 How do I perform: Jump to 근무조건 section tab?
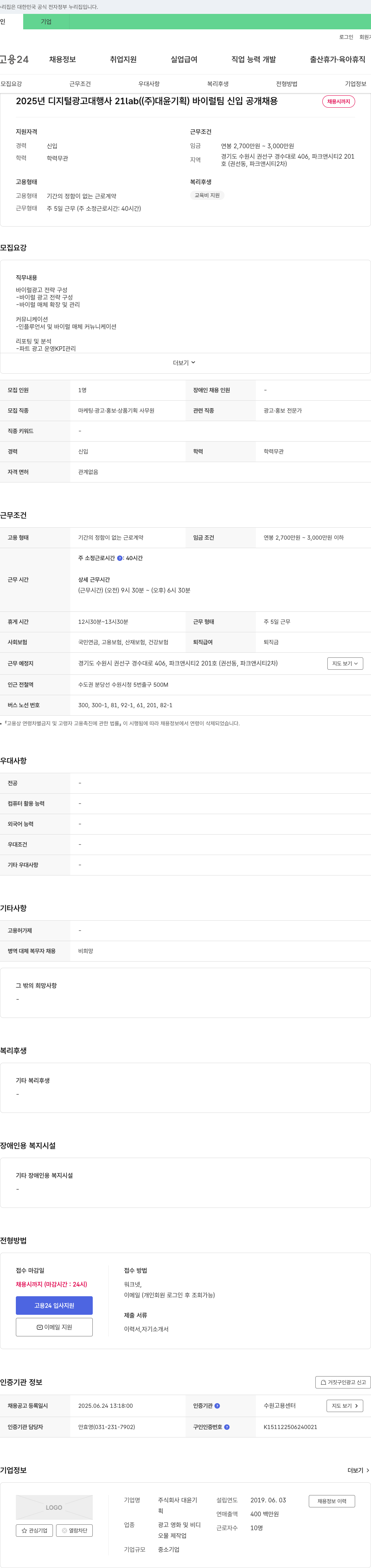(80, 84)
